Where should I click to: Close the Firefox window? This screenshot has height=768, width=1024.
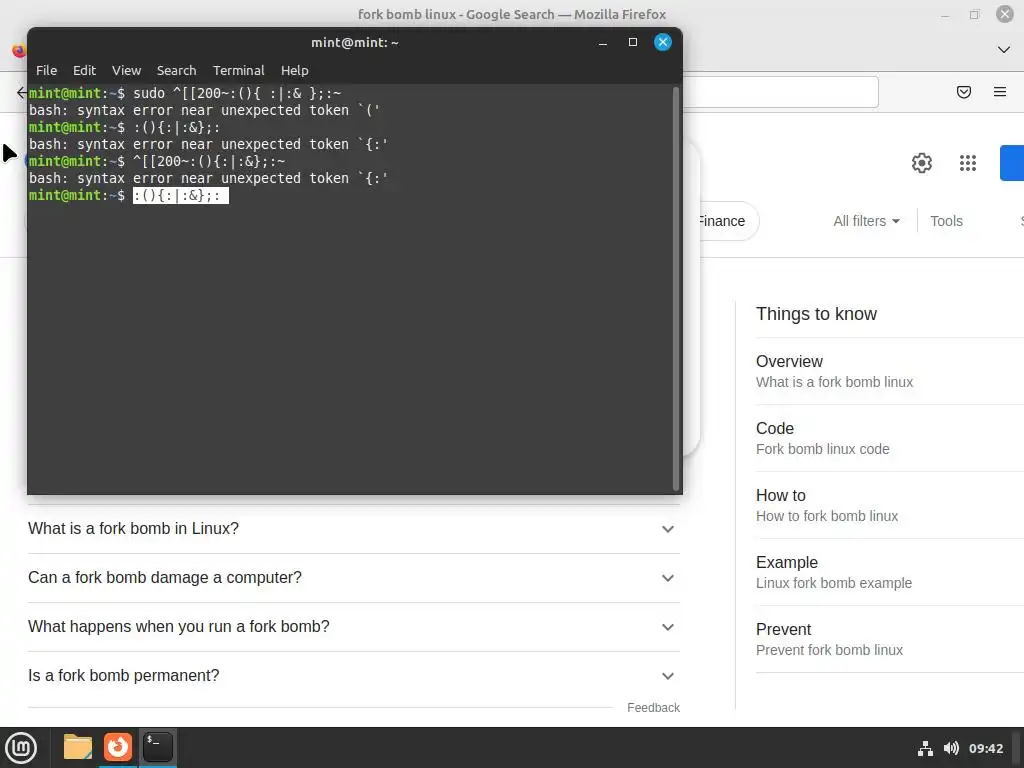click(x=1004, y=14)
